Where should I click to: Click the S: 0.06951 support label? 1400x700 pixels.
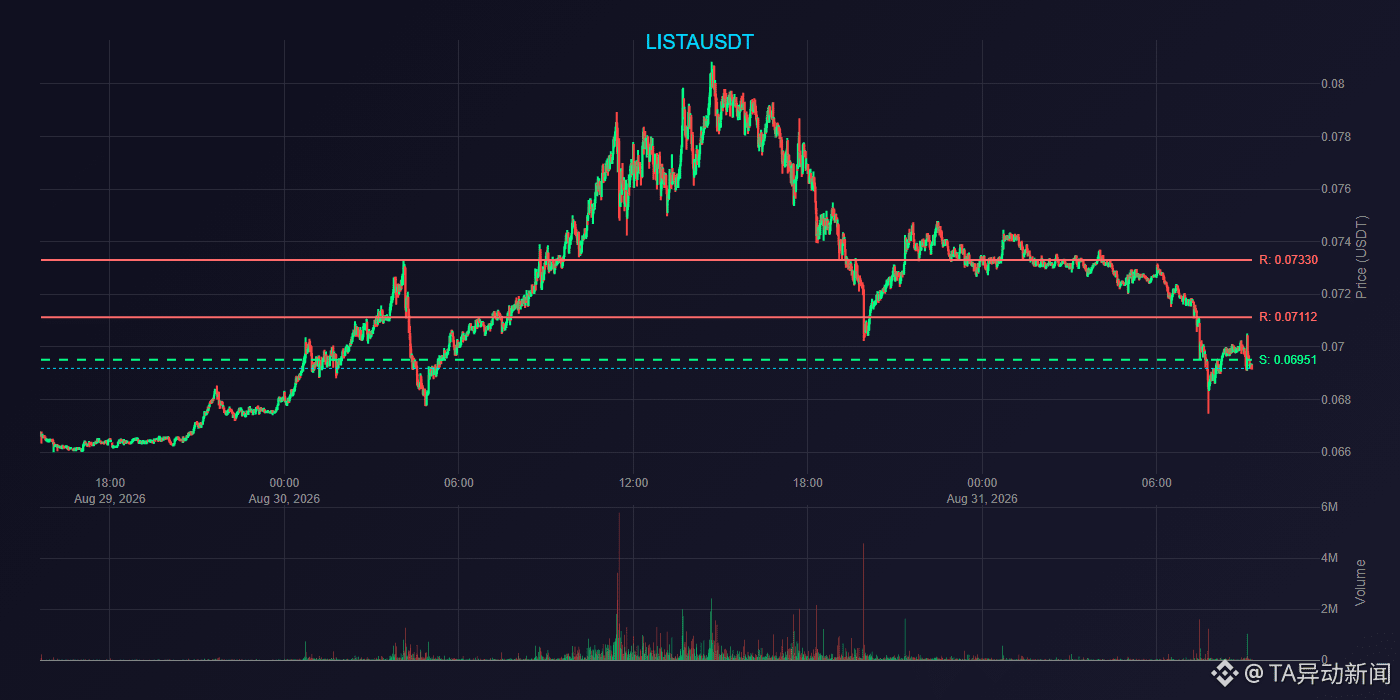click(1288, 360)
